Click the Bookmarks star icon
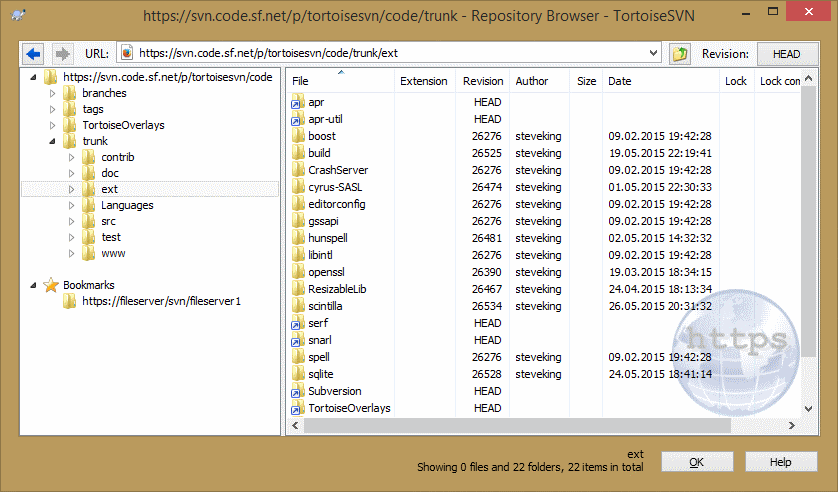 click(x=52, y=285)
